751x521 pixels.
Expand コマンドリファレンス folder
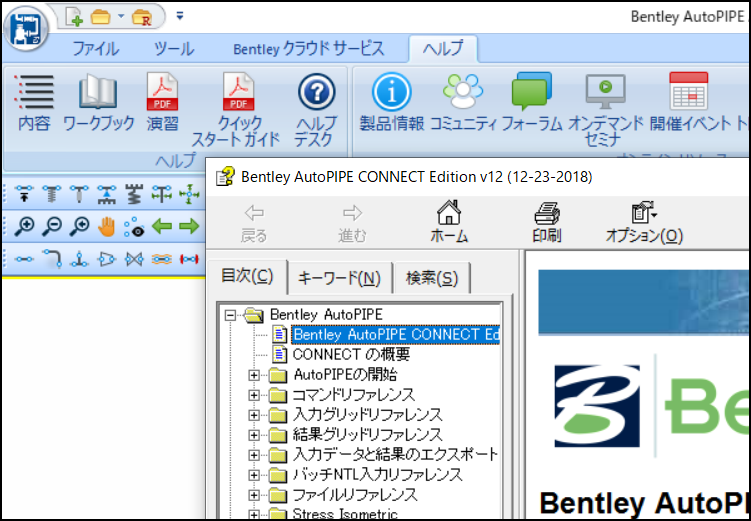(x=254, y=395)
